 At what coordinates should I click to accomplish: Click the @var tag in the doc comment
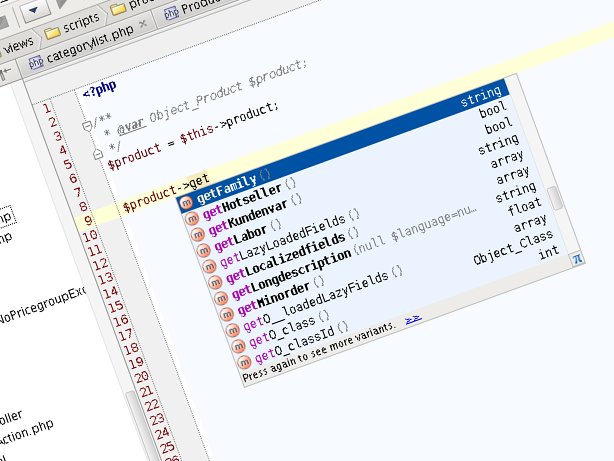point(132,125)
